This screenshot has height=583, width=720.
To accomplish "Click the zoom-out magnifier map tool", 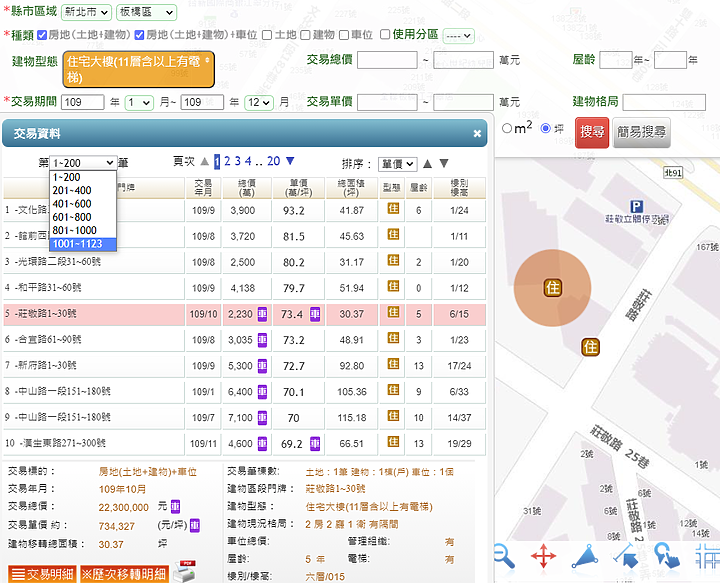I will click(503, 554).
